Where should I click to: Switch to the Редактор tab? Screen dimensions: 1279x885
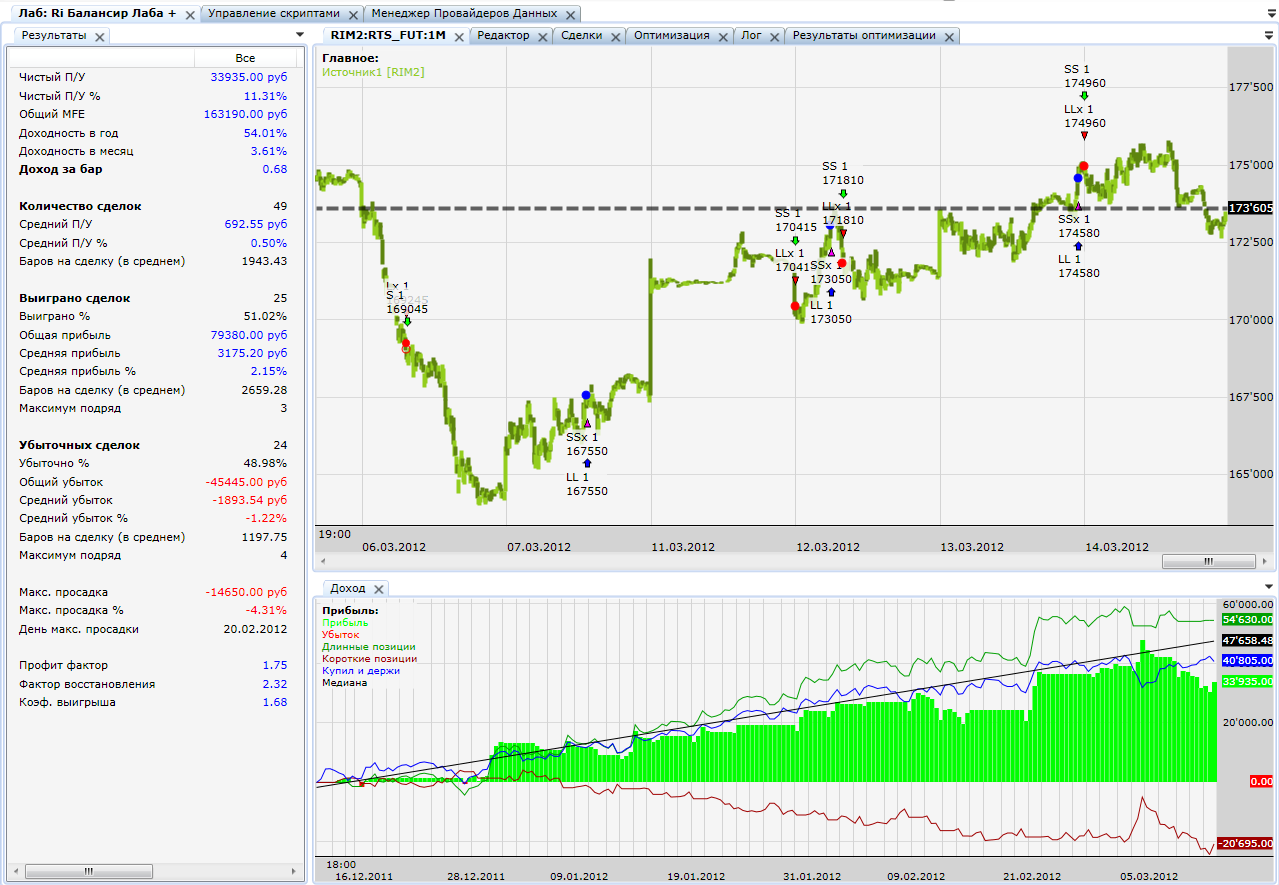pyautogui.click(x=503, y=35)
